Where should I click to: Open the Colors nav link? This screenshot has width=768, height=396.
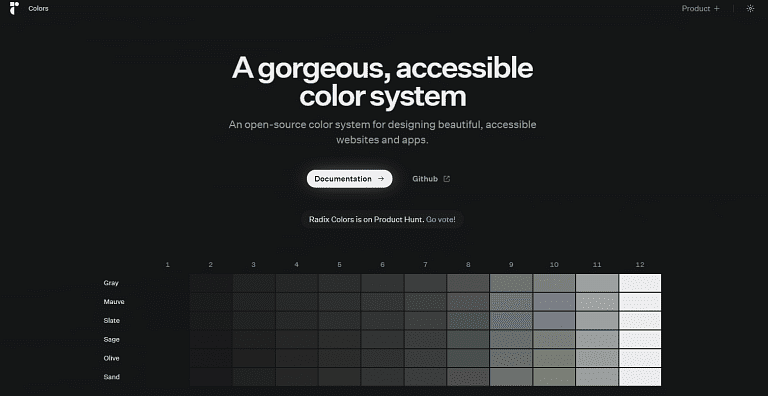coord(38,8)
